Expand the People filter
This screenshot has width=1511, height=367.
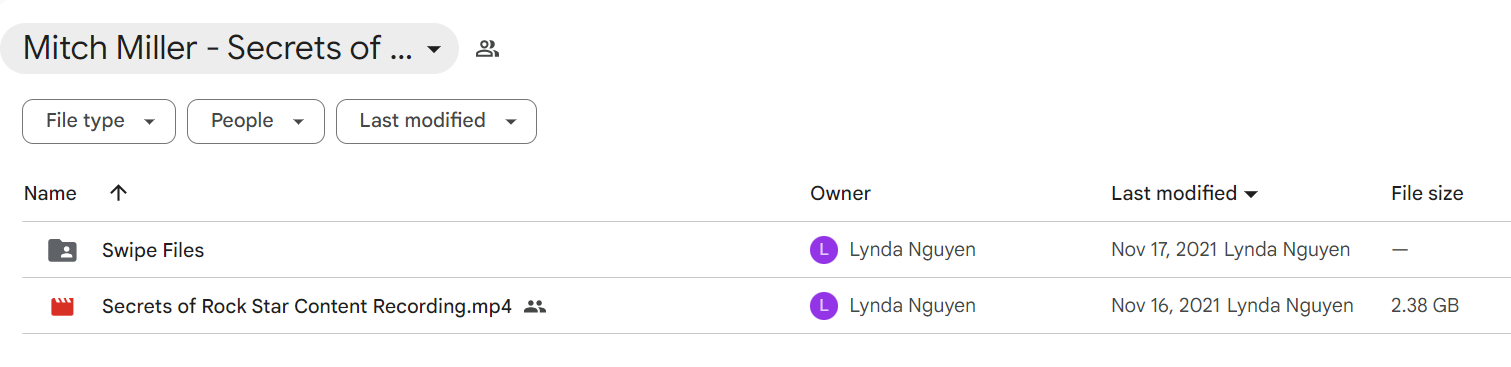coord(256,121)
